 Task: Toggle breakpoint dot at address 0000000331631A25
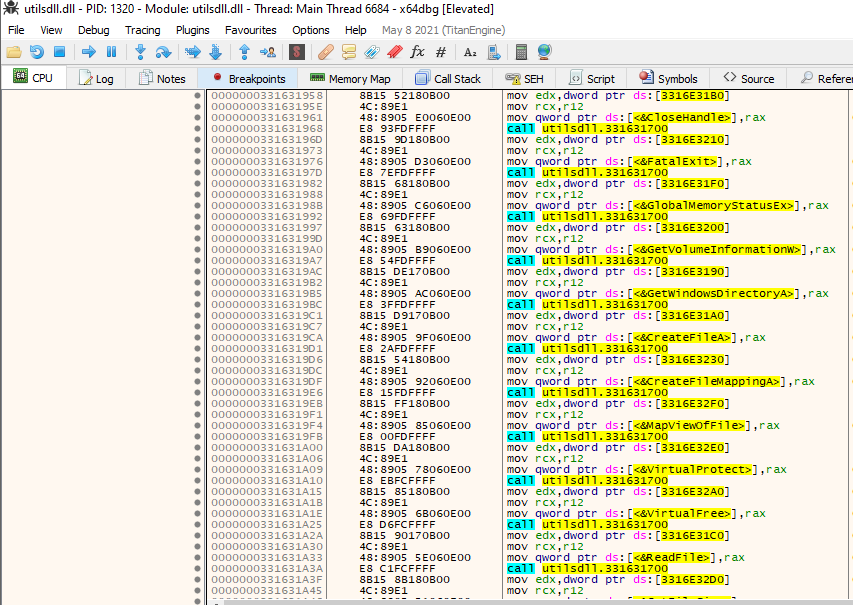pyautogui.click(x=197, y=524)
